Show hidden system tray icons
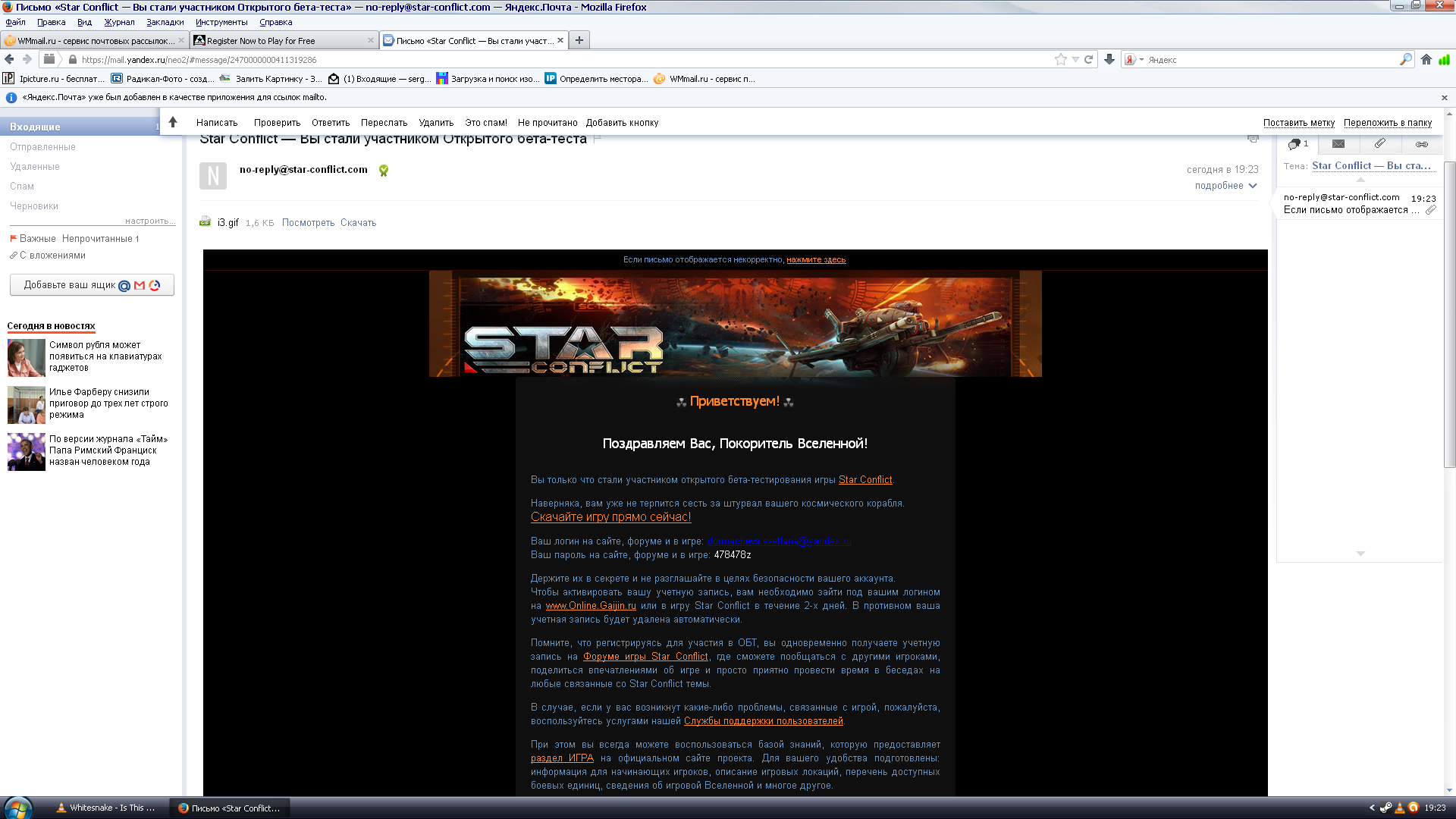This screenshot has width=1456, height=819. (1372, 808)
